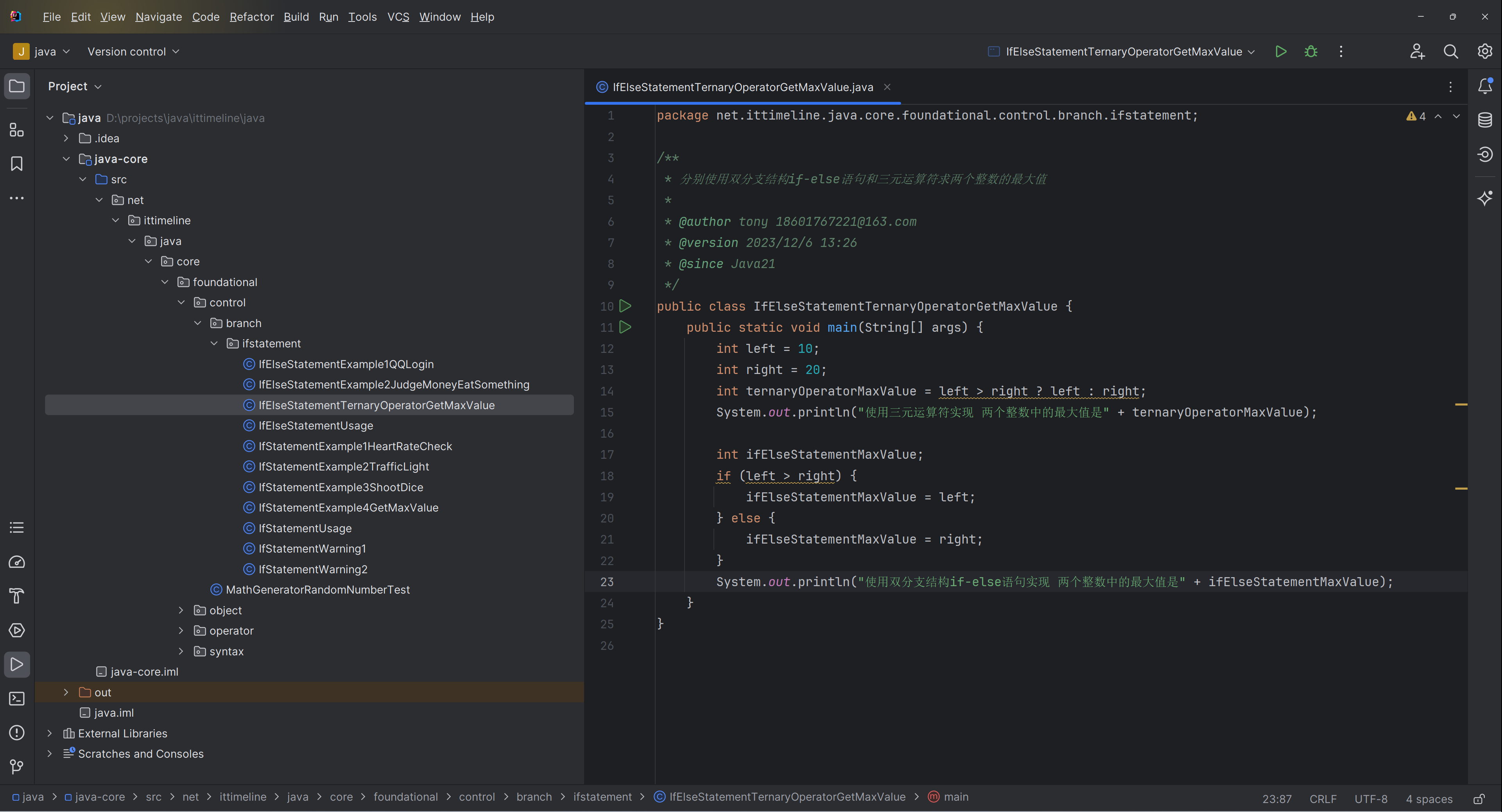Expand the out folder
Viewport: 1502px width, 812px height.
66,692
